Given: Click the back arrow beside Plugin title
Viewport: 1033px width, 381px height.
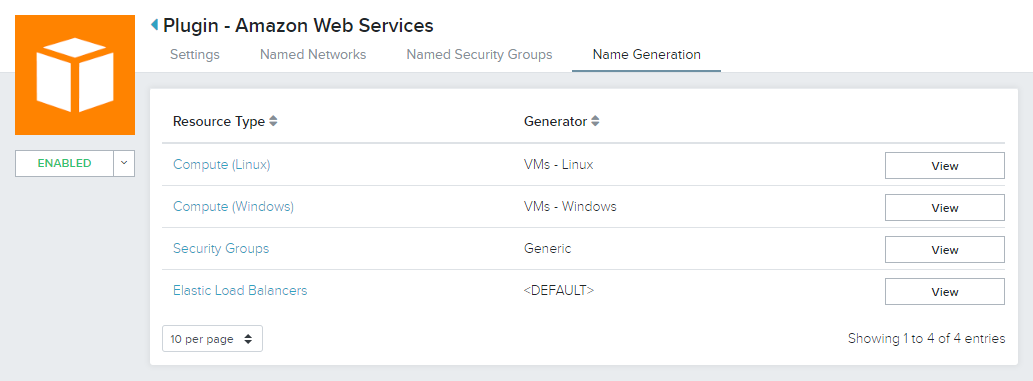Looking at the screenshot, I should pyautogui.click(x=155, y=25).
